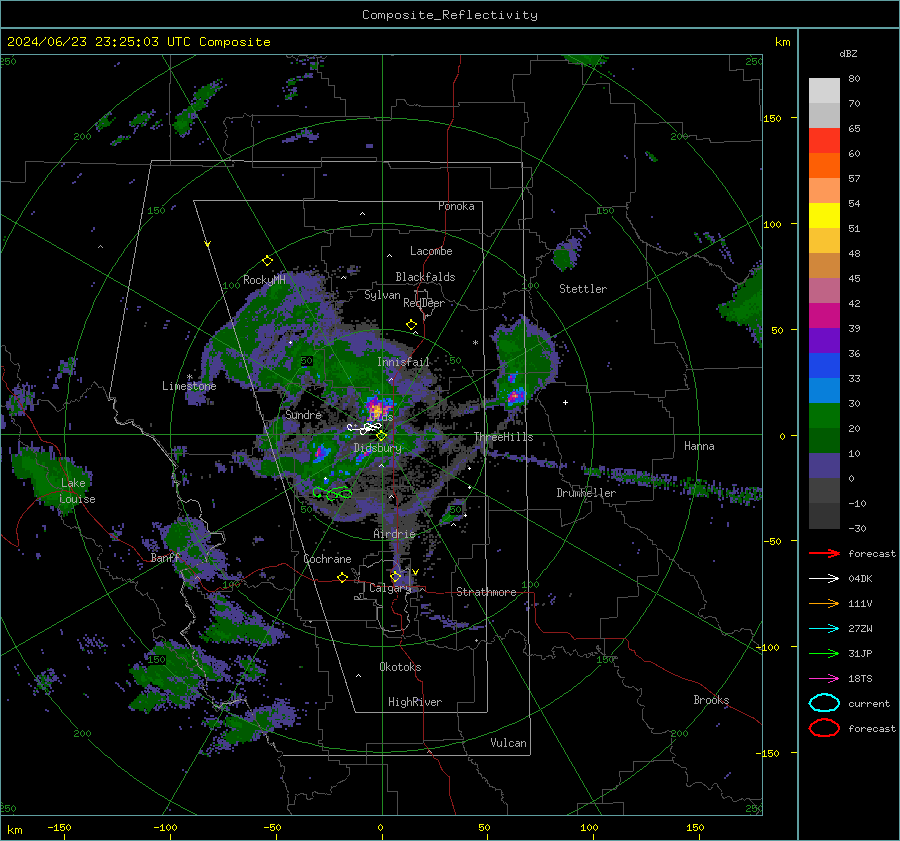Image resolution: width=900 pixels, height=841 pixels.
Task: Click the intense magenta storm core above Olds
Action: point(376,408)
